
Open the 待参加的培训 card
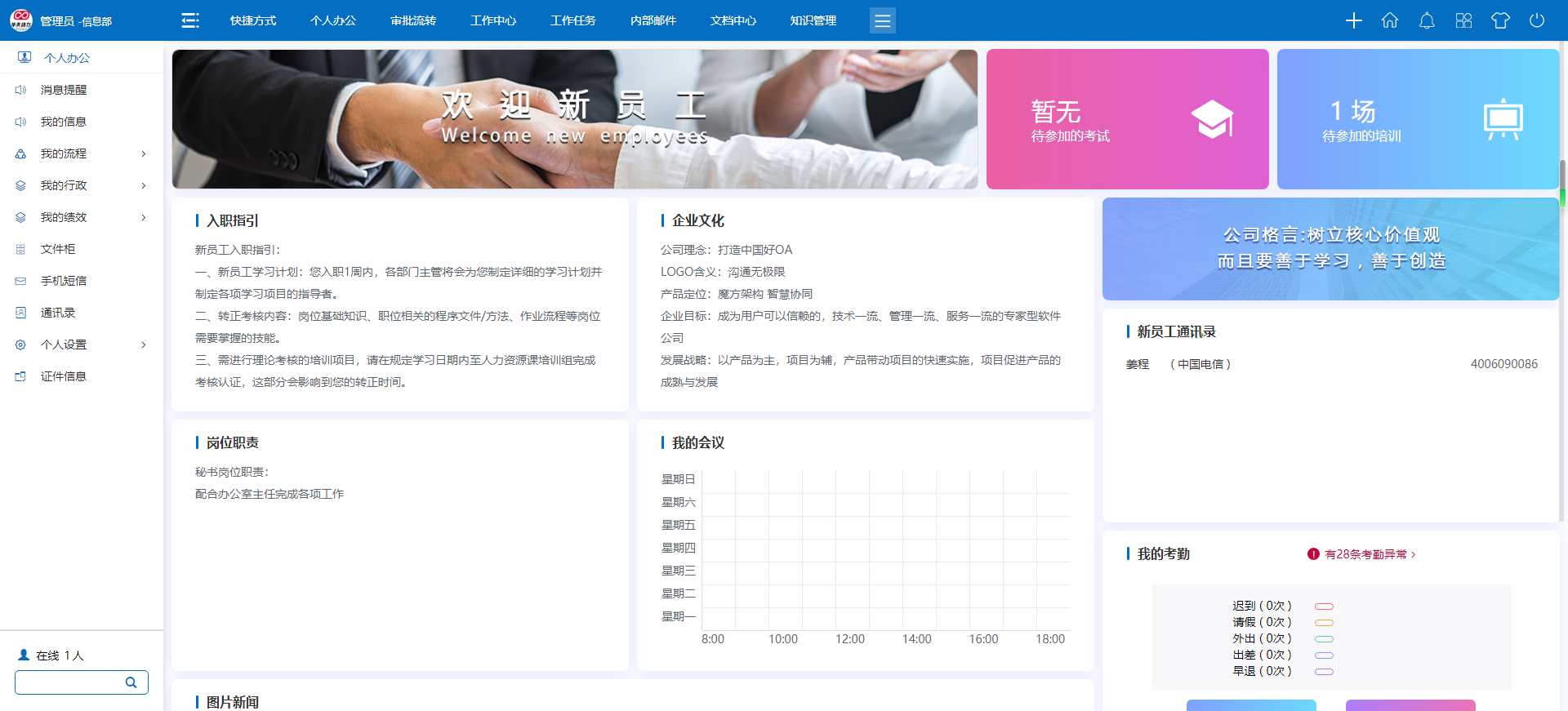(x=1418, y=119)
